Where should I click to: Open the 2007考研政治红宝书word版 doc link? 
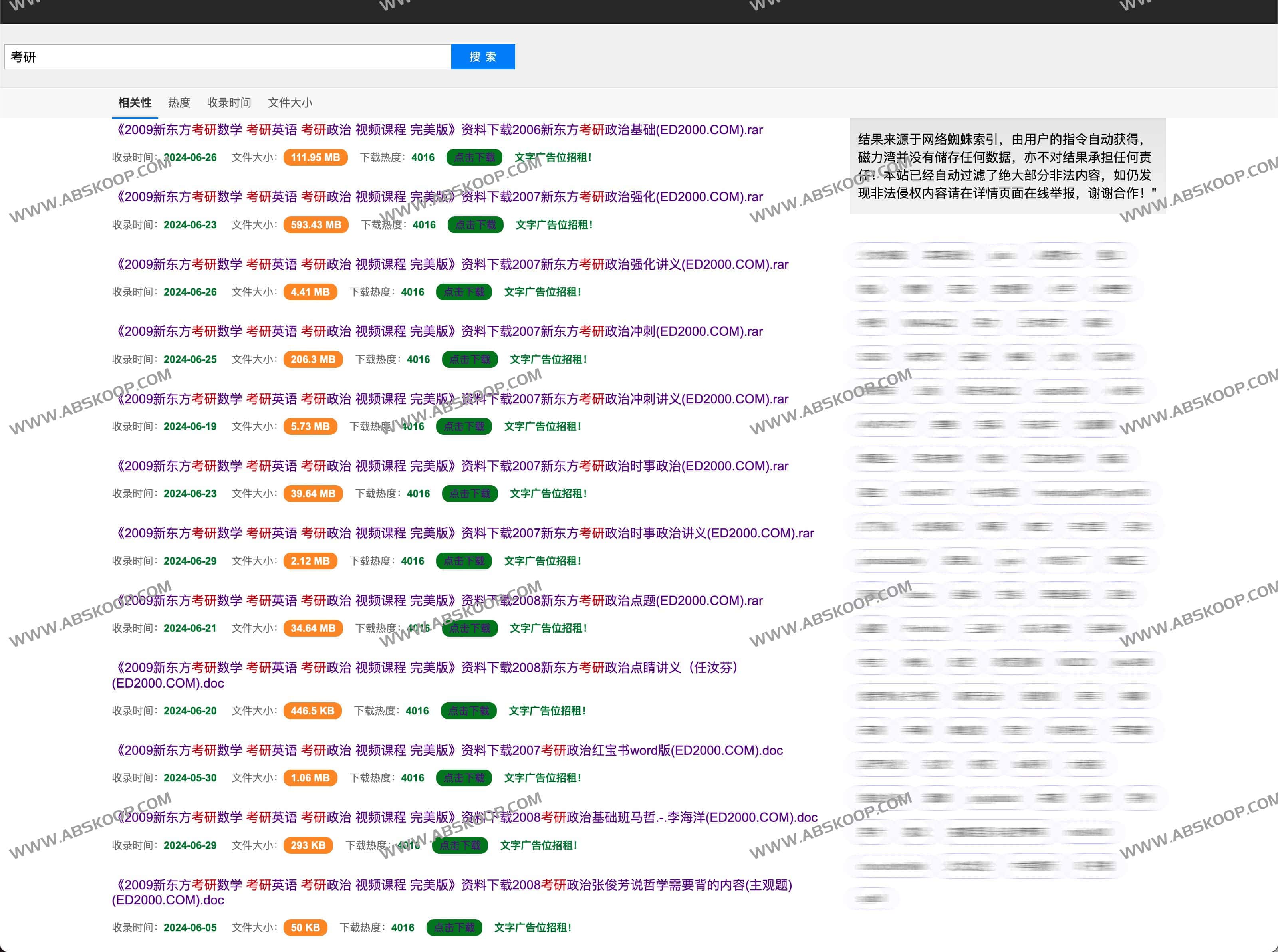(x=449, y=750)
